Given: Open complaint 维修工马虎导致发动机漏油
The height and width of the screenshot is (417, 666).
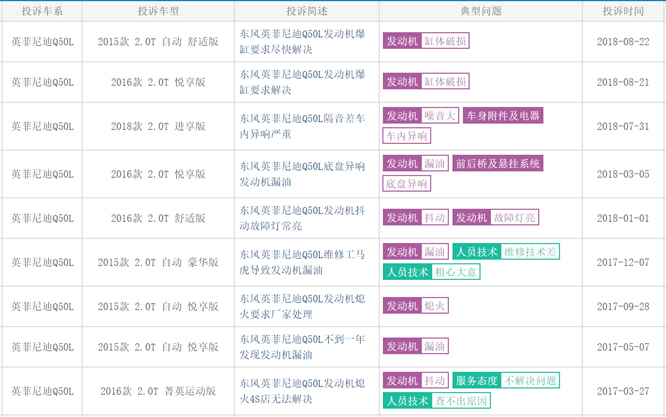Looking at the screenshot, I should tap(302, 262).
